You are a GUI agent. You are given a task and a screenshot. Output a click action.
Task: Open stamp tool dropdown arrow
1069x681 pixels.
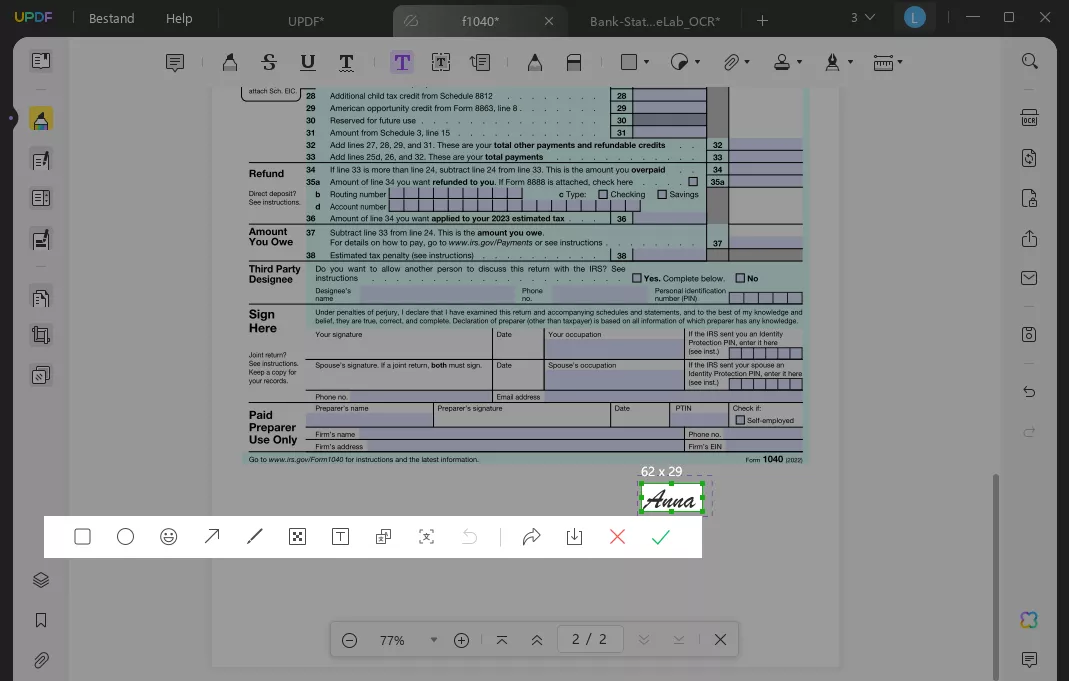799,63
